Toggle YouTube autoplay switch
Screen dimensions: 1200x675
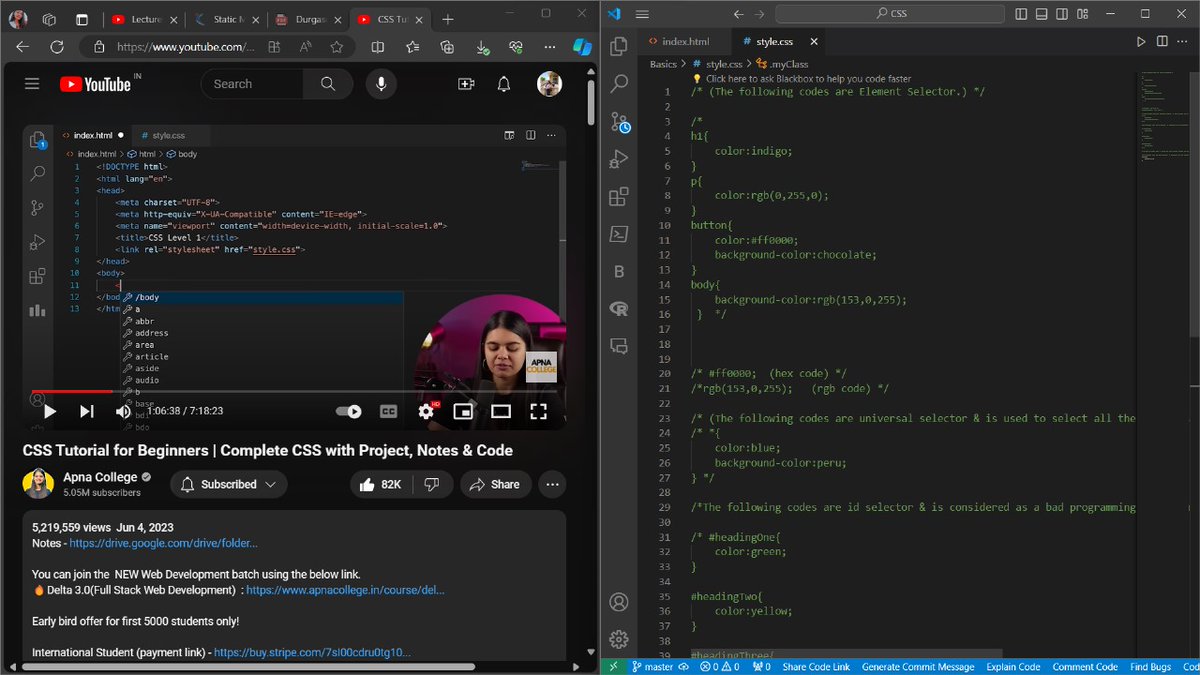click(349, 411)
